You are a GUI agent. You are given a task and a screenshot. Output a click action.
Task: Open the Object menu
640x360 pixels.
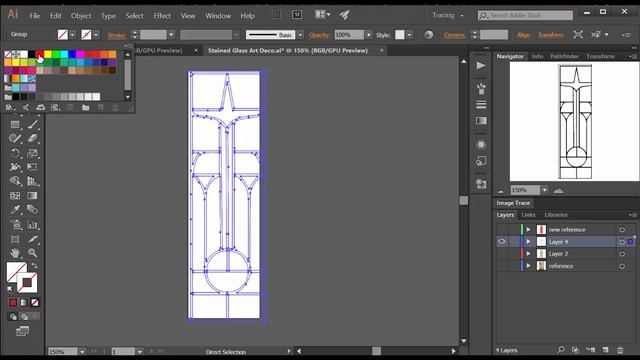pyautogui.click(x=81, y=16)
